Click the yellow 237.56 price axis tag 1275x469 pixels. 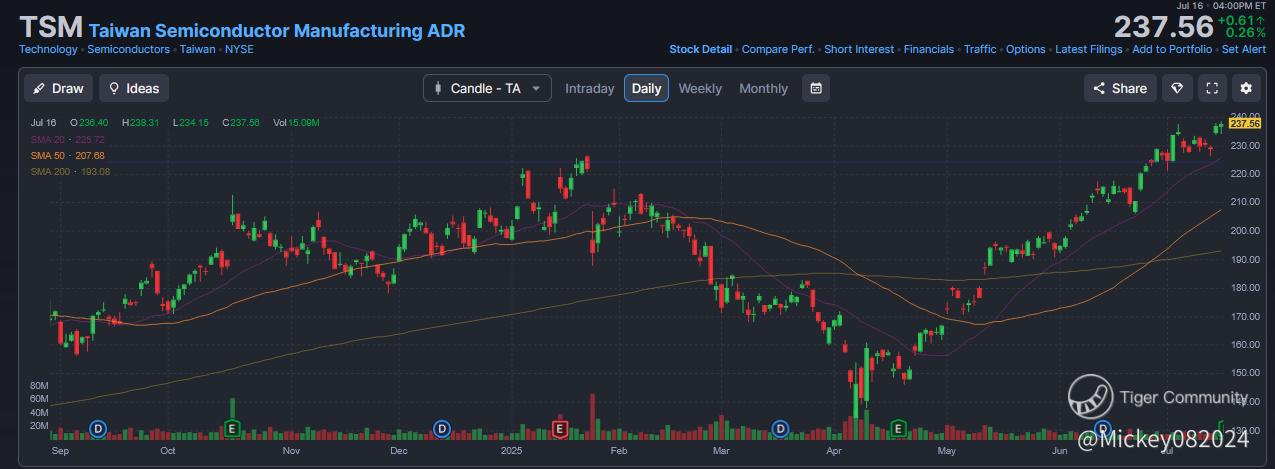point(1245,124)
